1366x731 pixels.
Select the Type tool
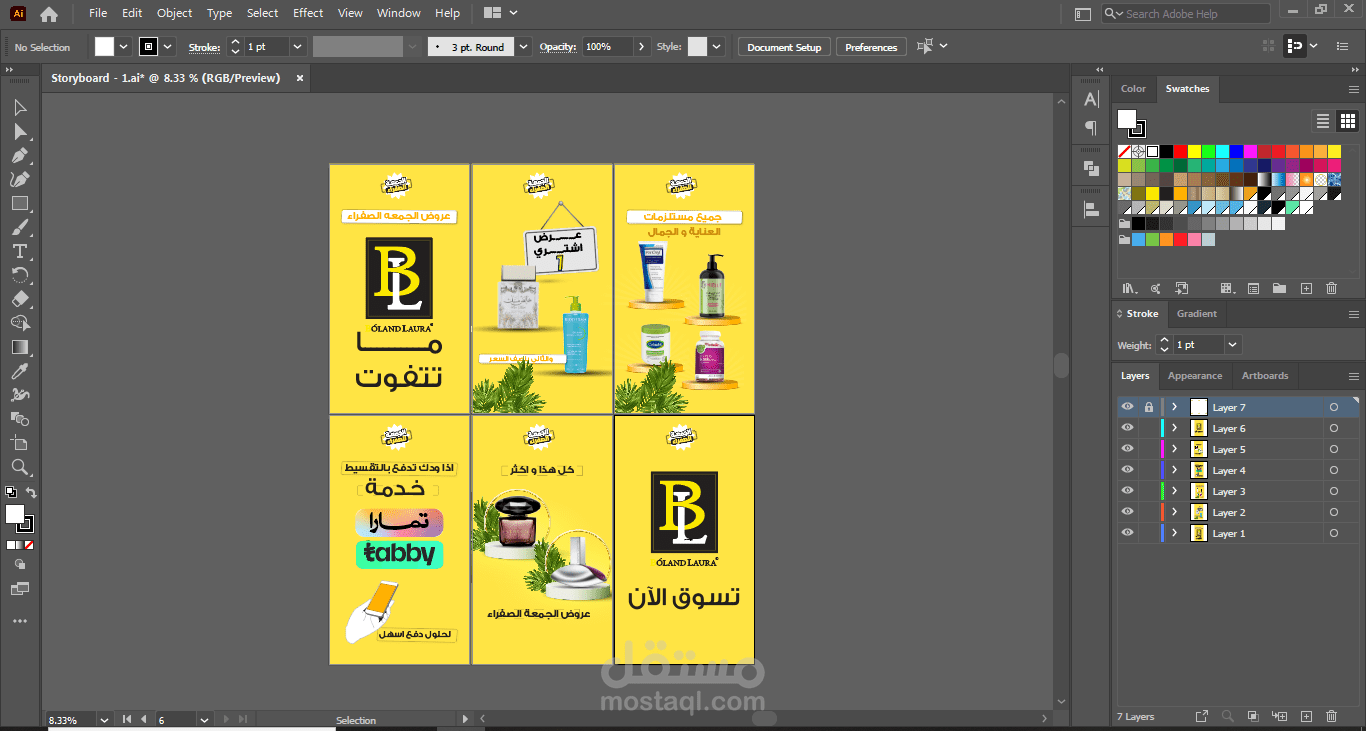pos(20,251)
